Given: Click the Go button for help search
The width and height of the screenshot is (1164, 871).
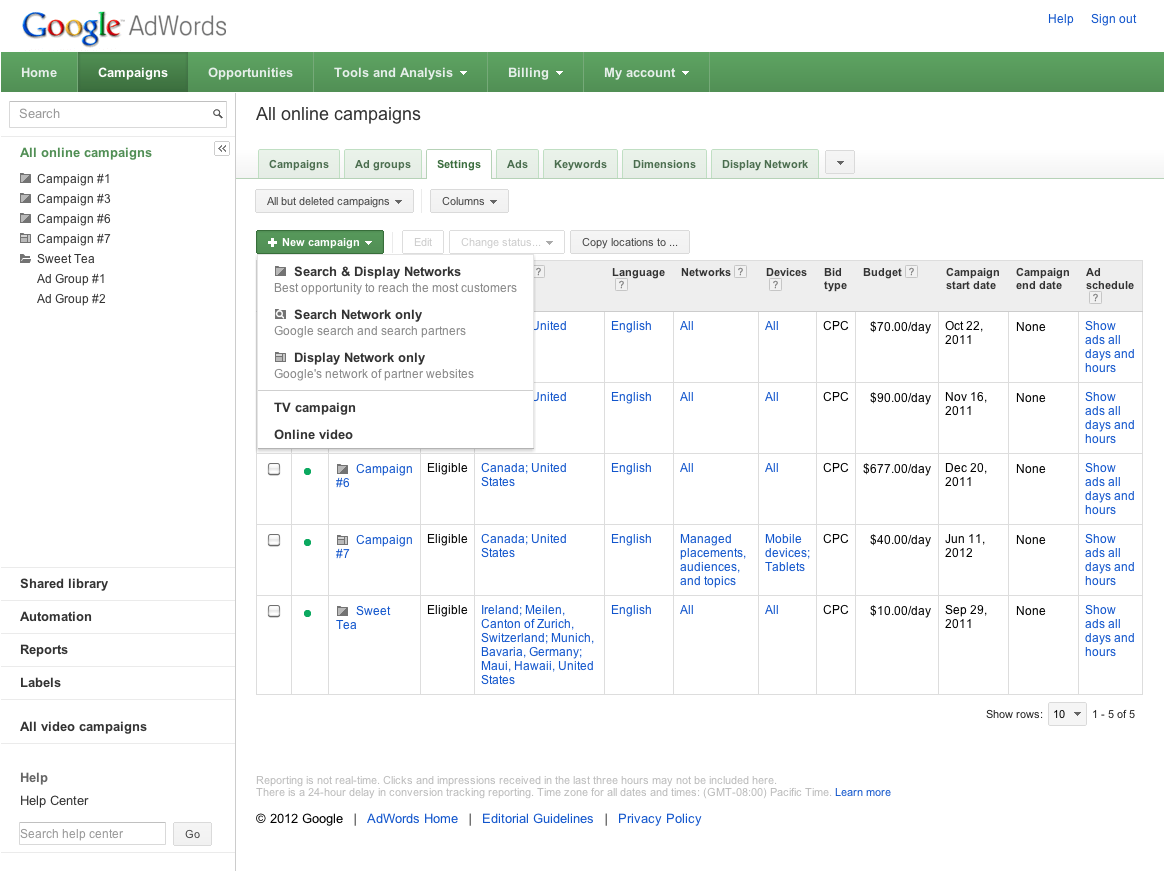Looking at the screenshot, I should (192, 834).
